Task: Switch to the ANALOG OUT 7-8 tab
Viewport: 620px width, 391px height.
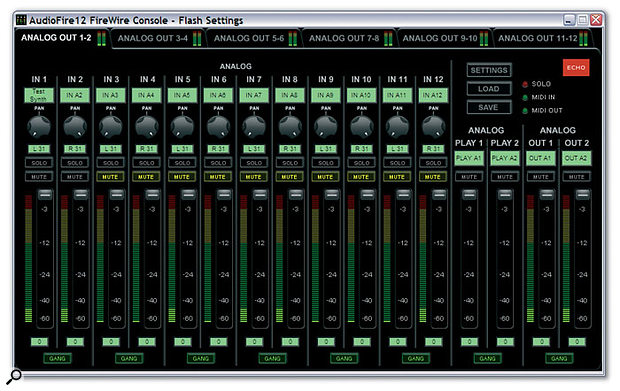Action: pyautogui.click(x=350, y=38)
